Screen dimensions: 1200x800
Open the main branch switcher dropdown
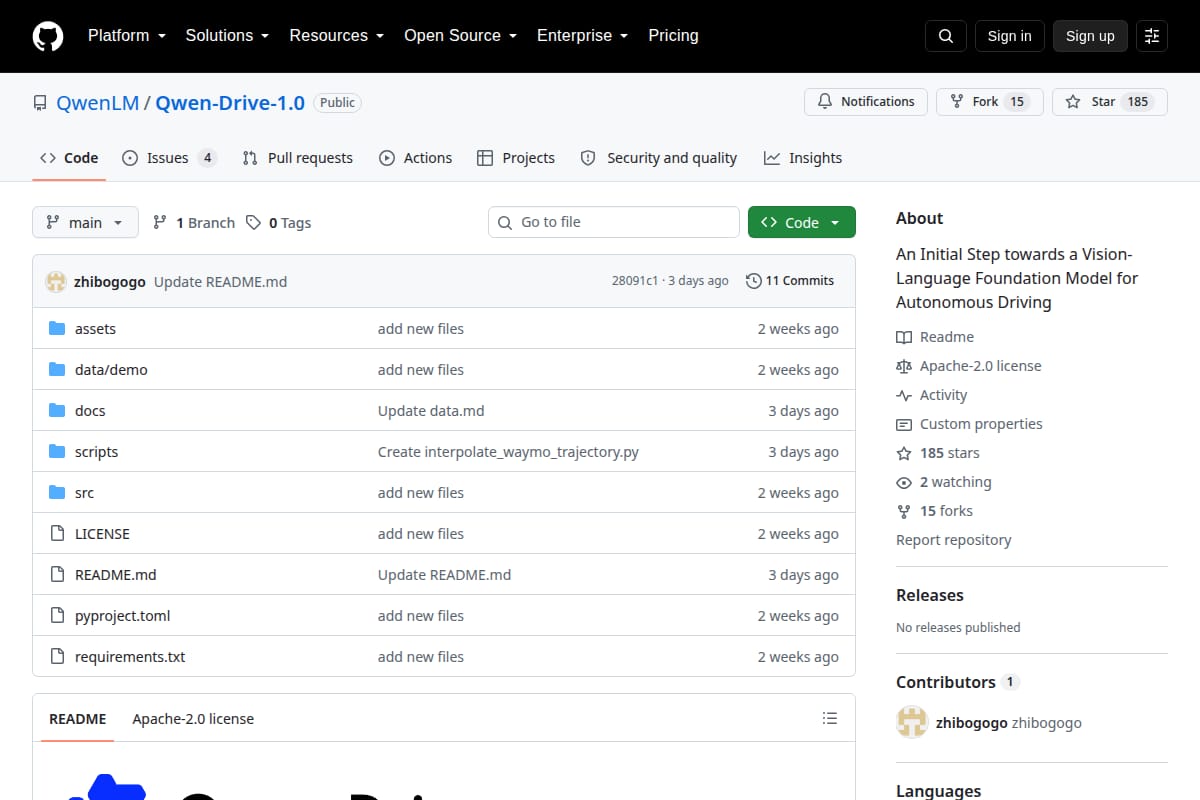click(x=85, y=222)
